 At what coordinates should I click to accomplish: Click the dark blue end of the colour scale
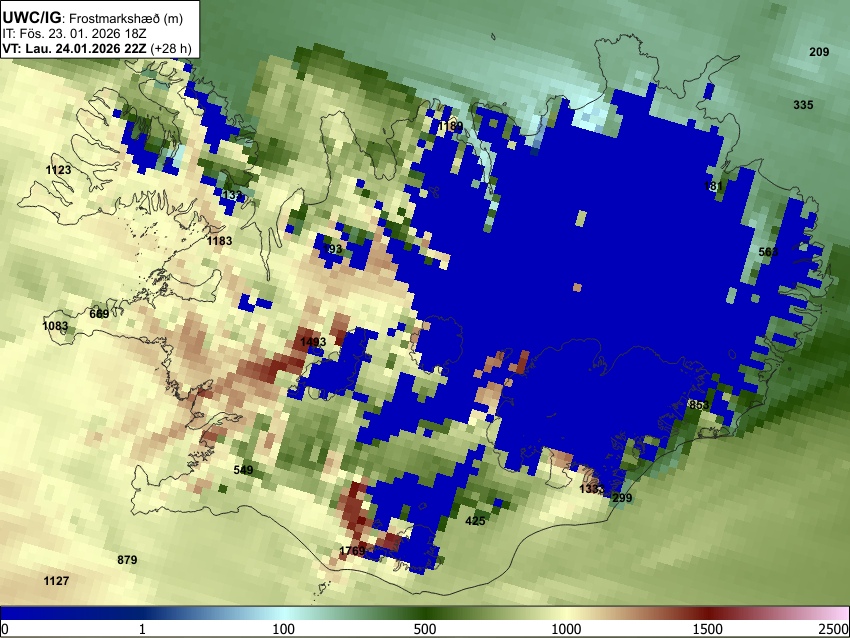tap(33, 613)
